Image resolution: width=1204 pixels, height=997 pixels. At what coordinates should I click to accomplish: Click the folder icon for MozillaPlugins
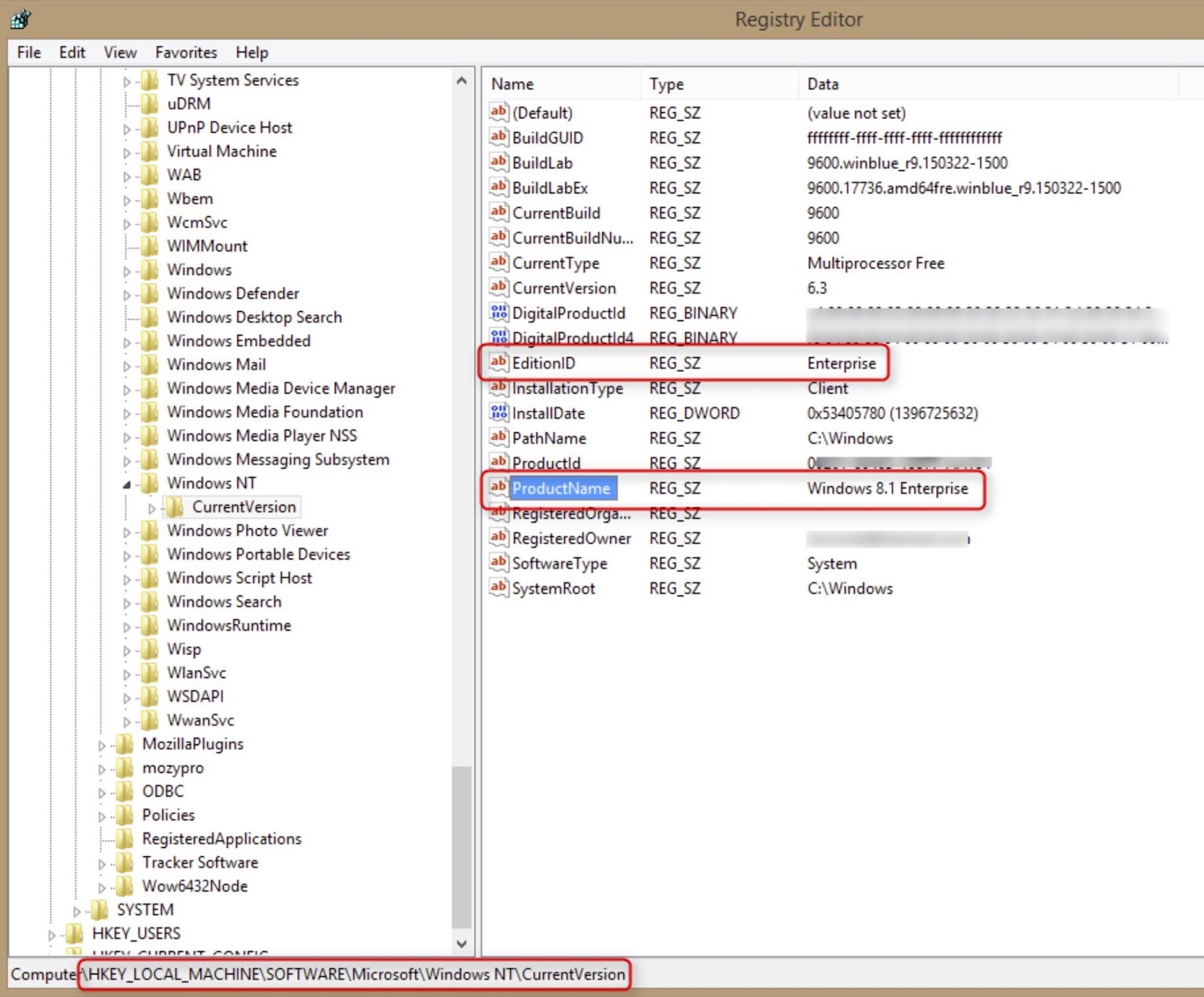(x=125, y=743)
